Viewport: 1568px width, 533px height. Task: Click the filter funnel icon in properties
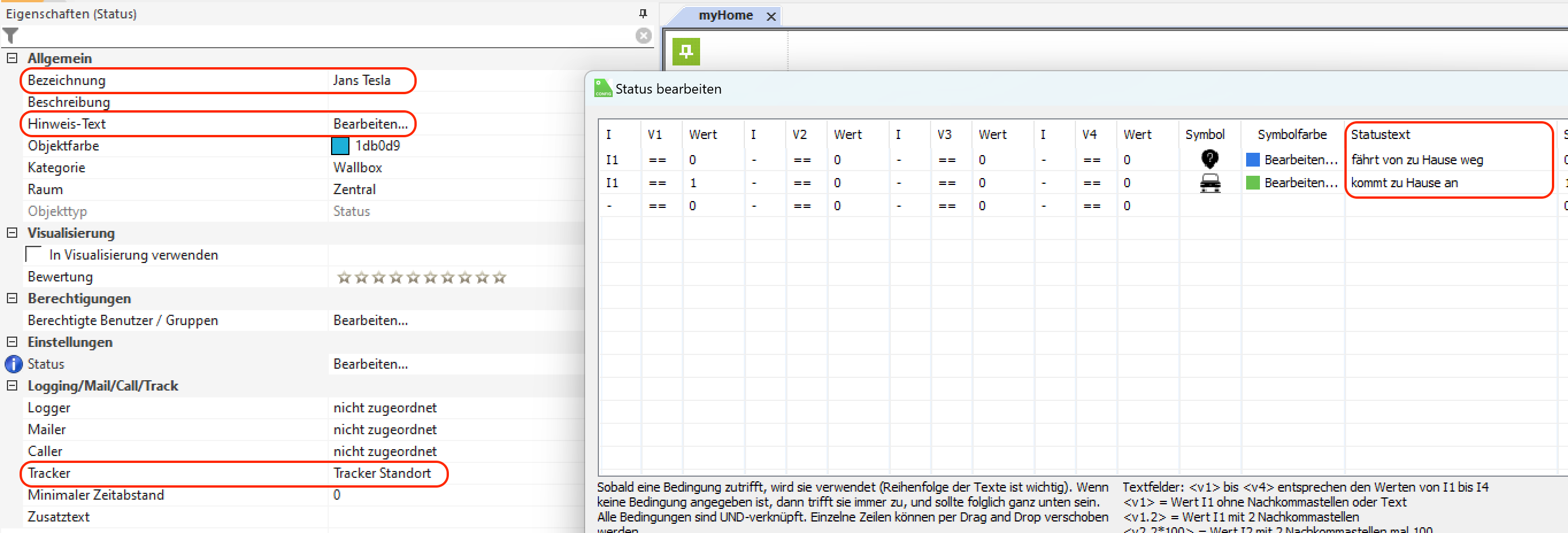(x=11, y=36)
